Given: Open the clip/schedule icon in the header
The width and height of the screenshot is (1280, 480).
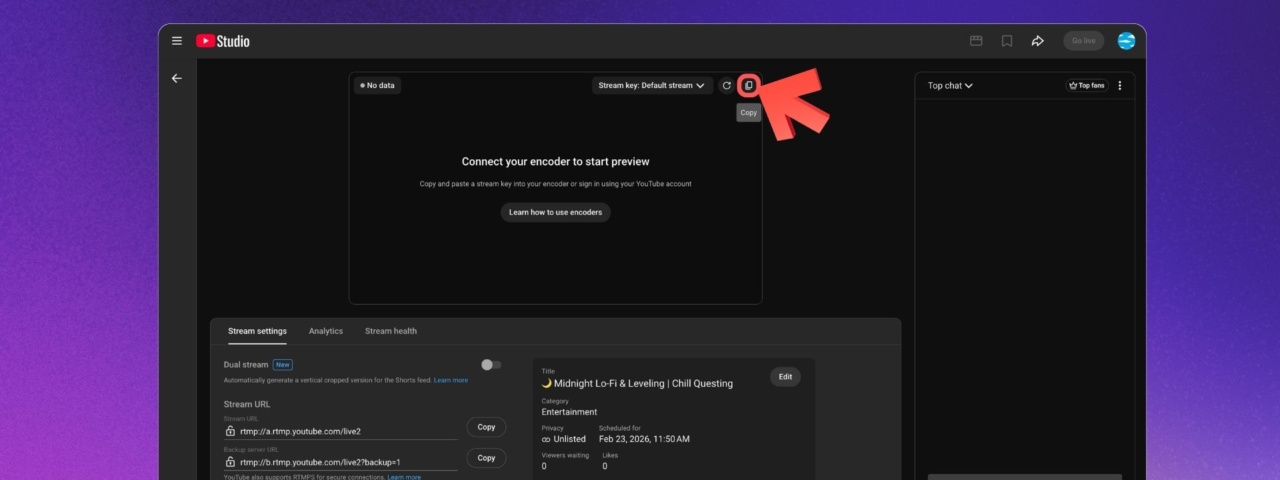Looking at the screenshot, I should pyautogui.click(x=976, y=41).
